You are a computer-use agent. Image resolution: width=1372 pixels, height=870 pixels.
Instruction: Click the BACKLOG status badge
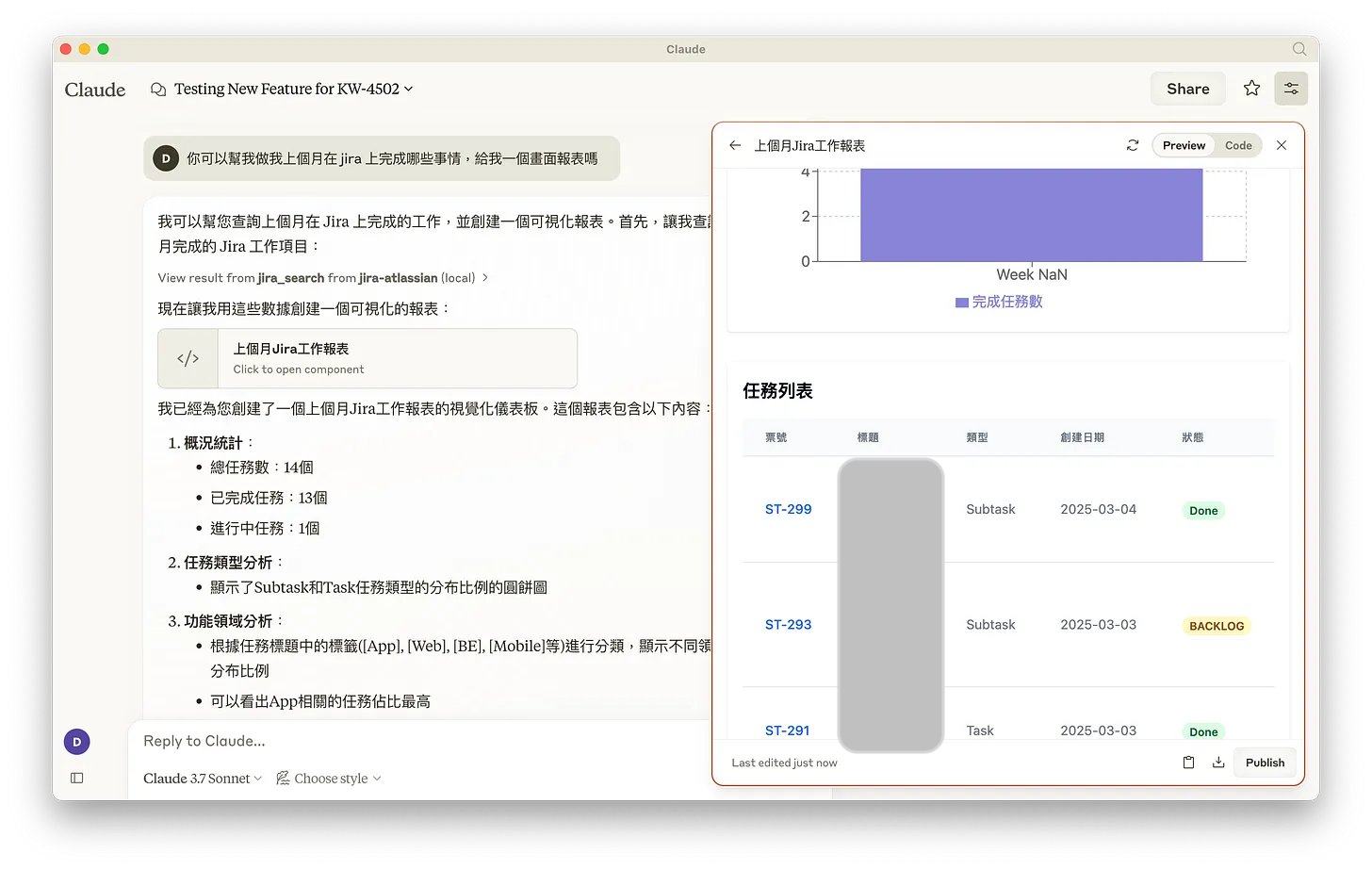coord(1217,626)
